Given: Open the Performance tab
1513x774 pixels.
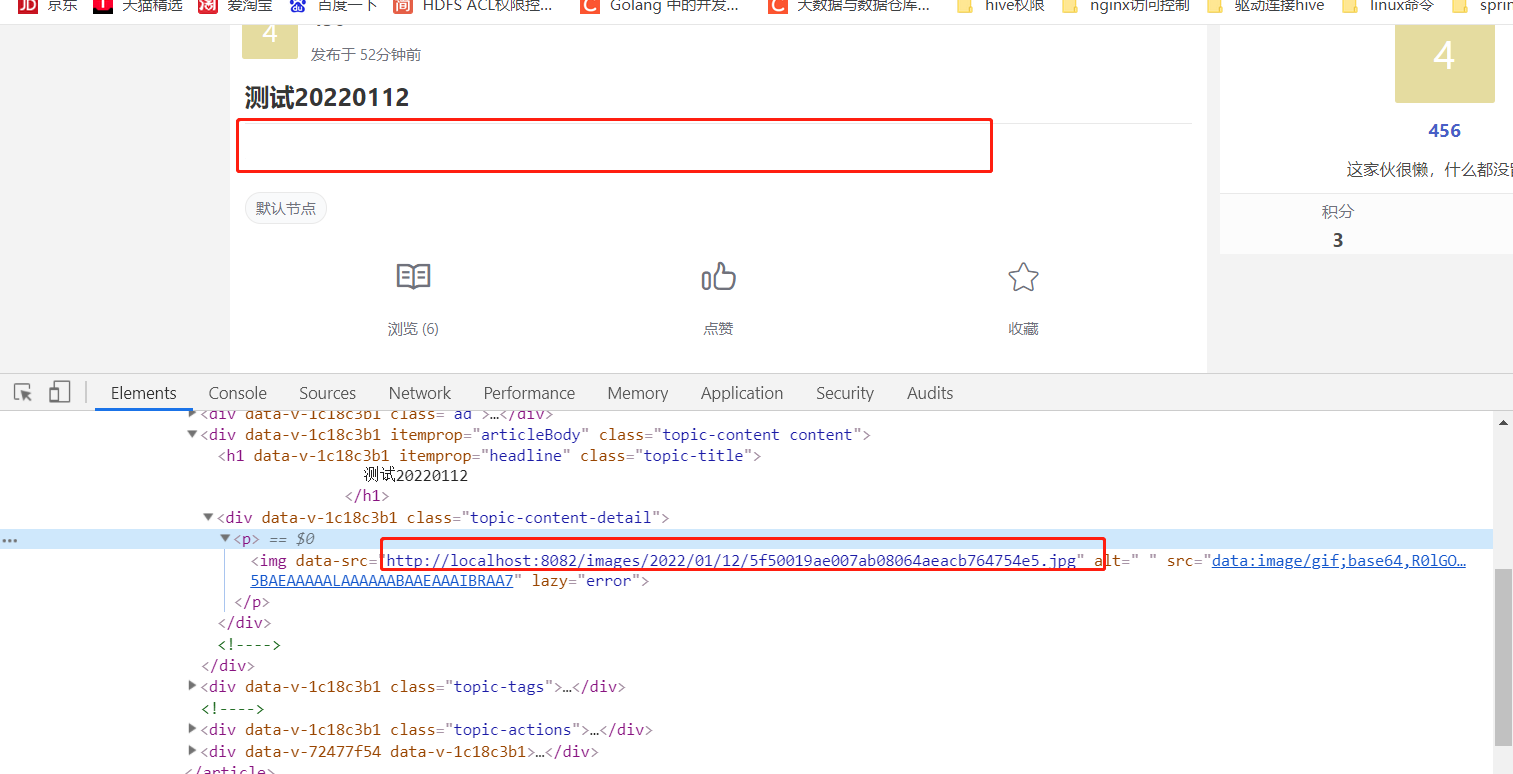Looking at the screenshot, I should (x=529, y=393).
